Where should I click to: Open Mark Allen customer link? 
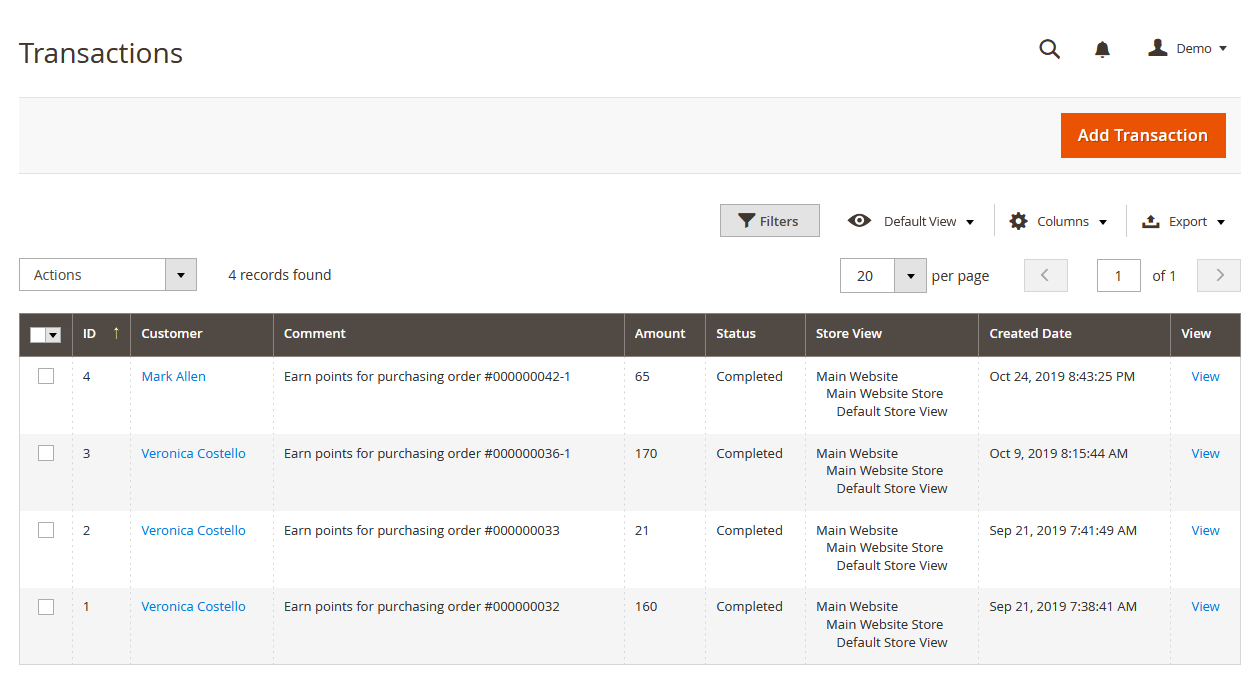tap(173, 376)
